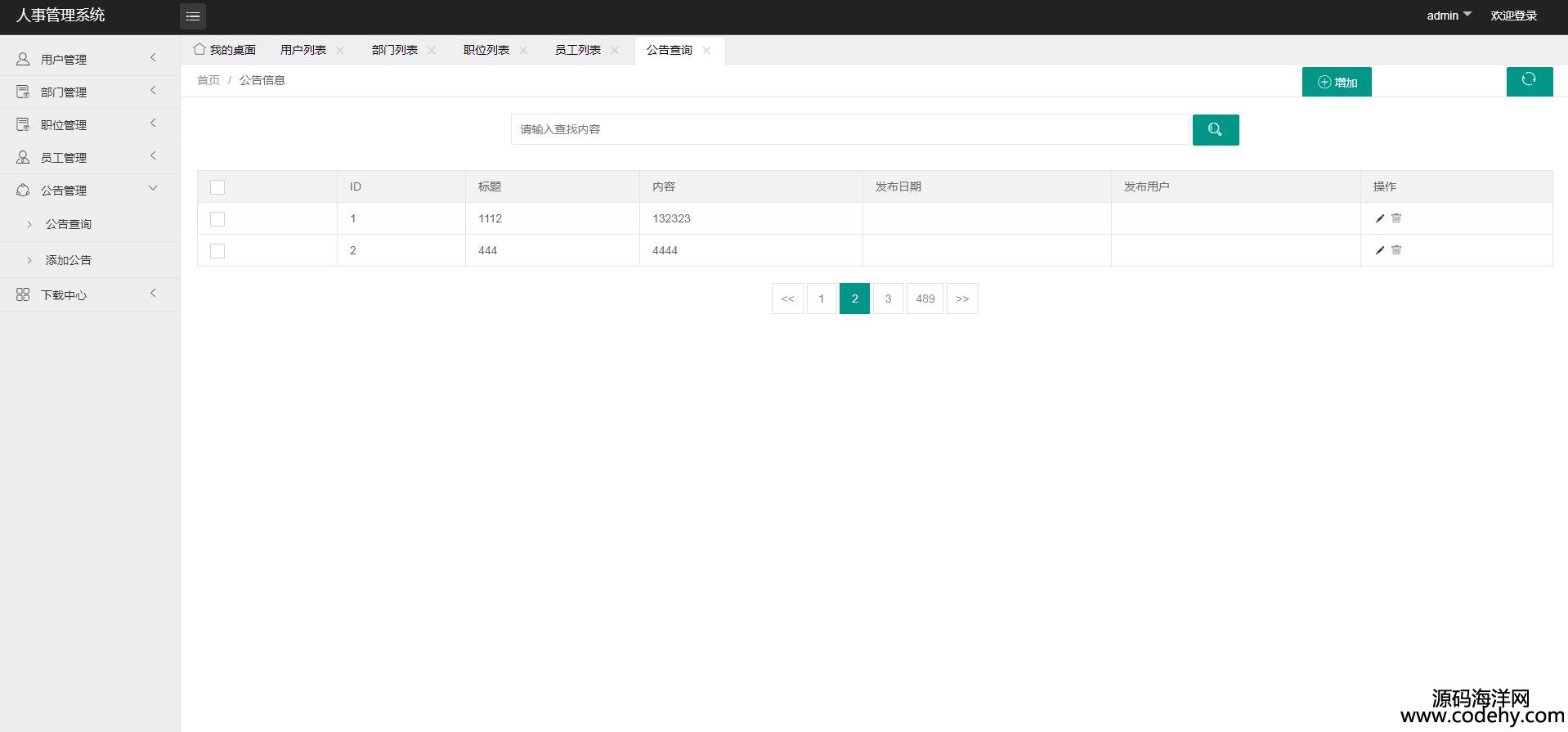Expand 部门管理 with its chevron
The height and width of the screenshot is (732, 1568).
153,91
